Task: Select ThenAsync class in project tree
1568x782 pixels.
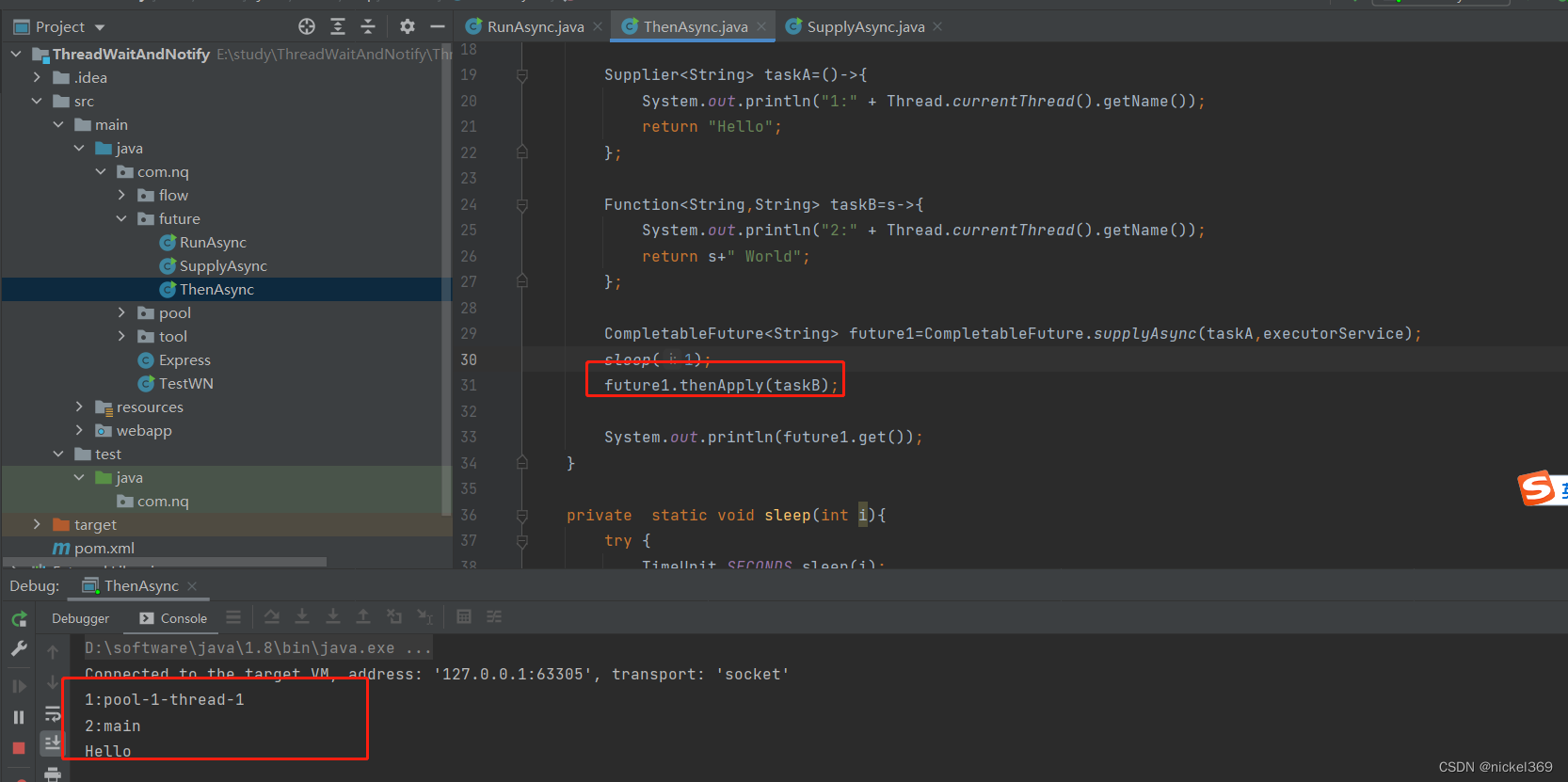Action: click(x=216, y=290)
